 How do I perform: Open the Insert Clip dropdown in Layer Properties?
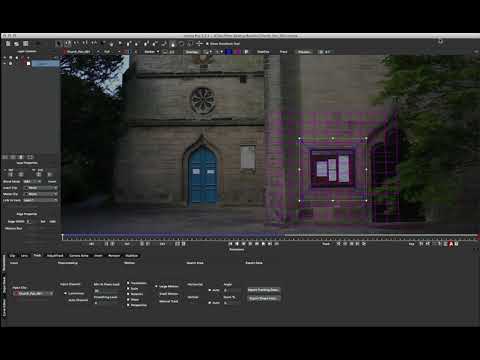pos(40,188)
